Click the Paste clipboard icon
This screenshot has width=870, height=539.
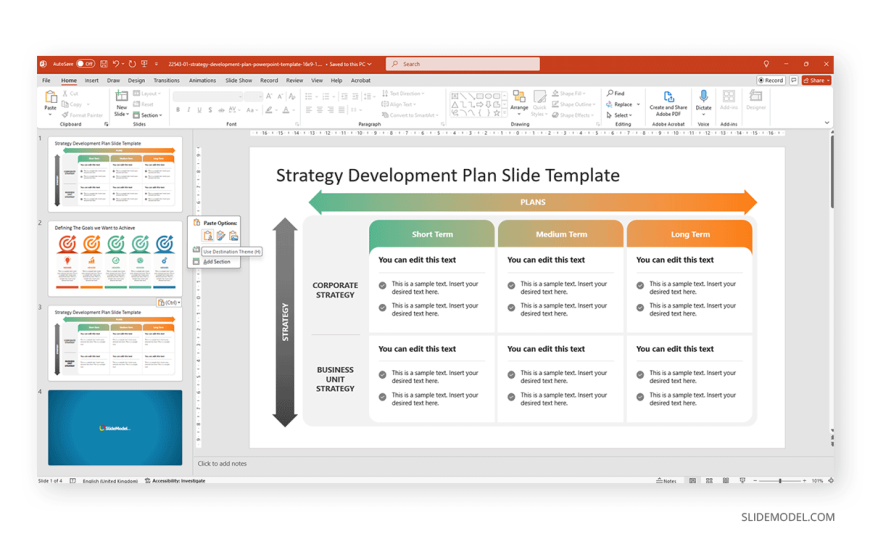[50, 97]
